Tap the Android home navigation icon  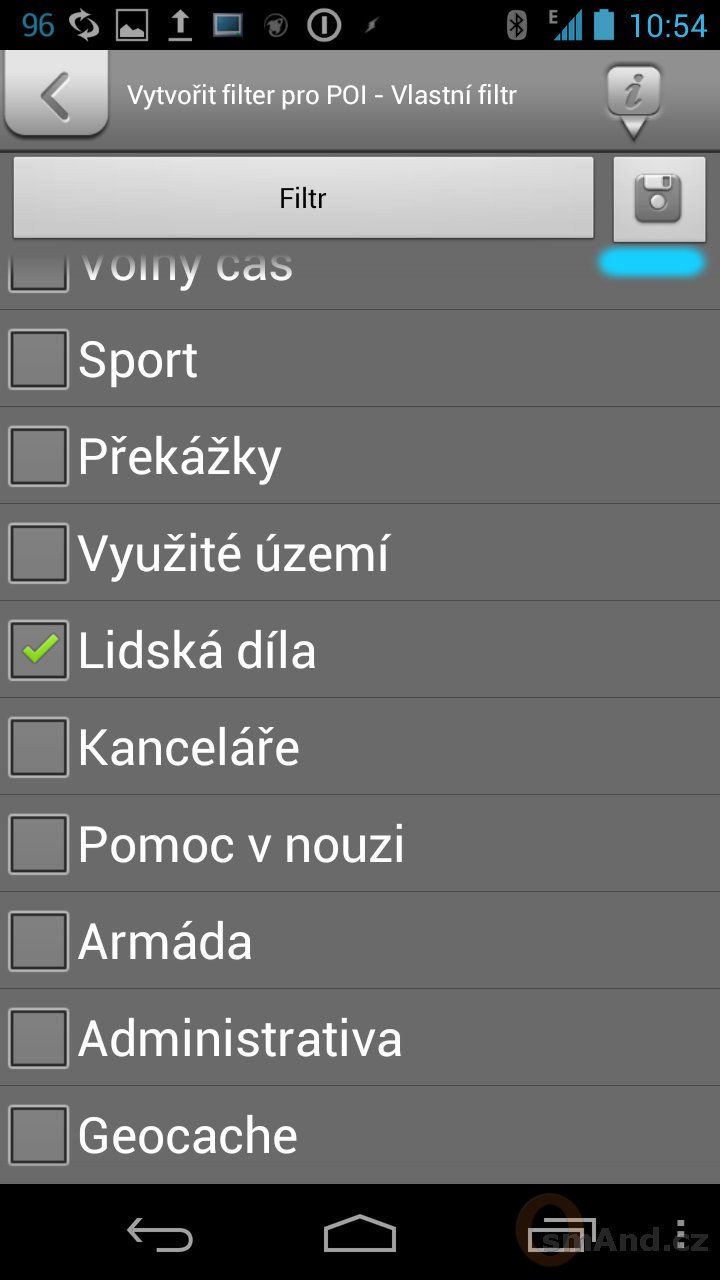pyautogui.click(x=360, y=1234)
